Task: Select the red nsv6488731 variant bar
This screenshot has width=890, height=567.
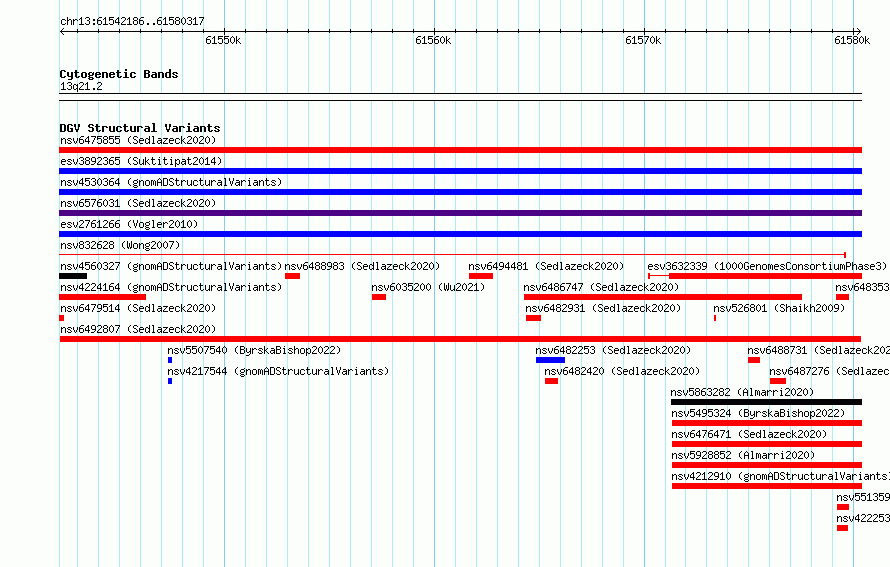Action: [754, 360]
